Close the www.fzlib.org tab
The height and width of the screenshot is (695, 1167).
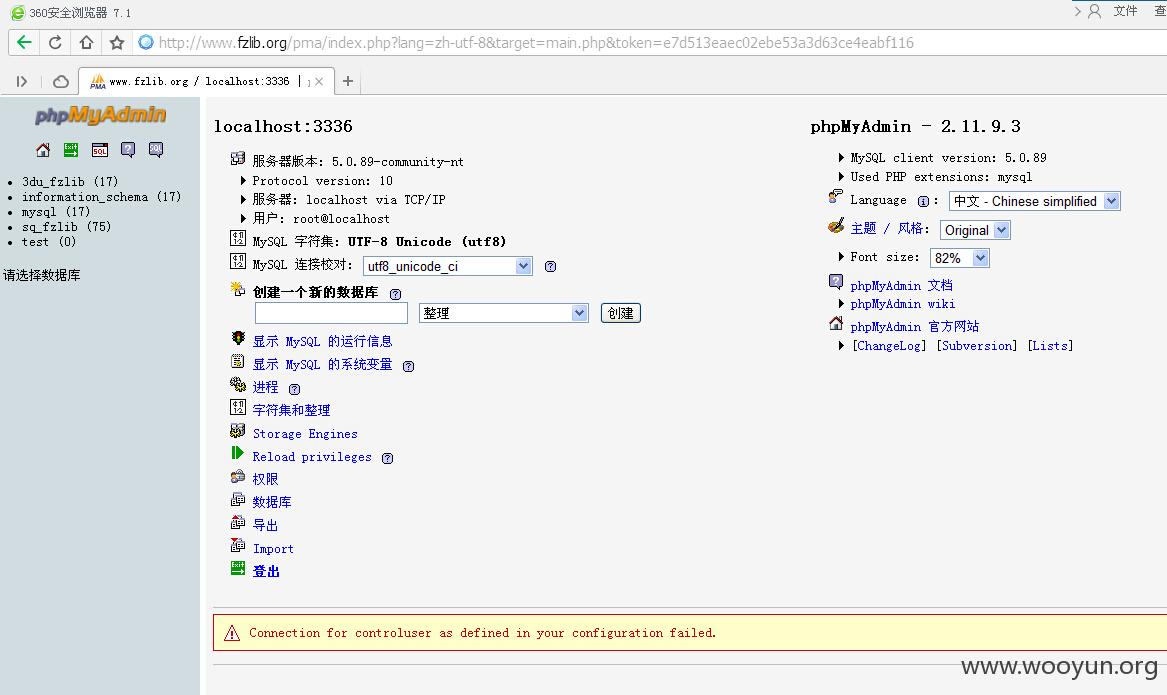(x=319, y=82)
